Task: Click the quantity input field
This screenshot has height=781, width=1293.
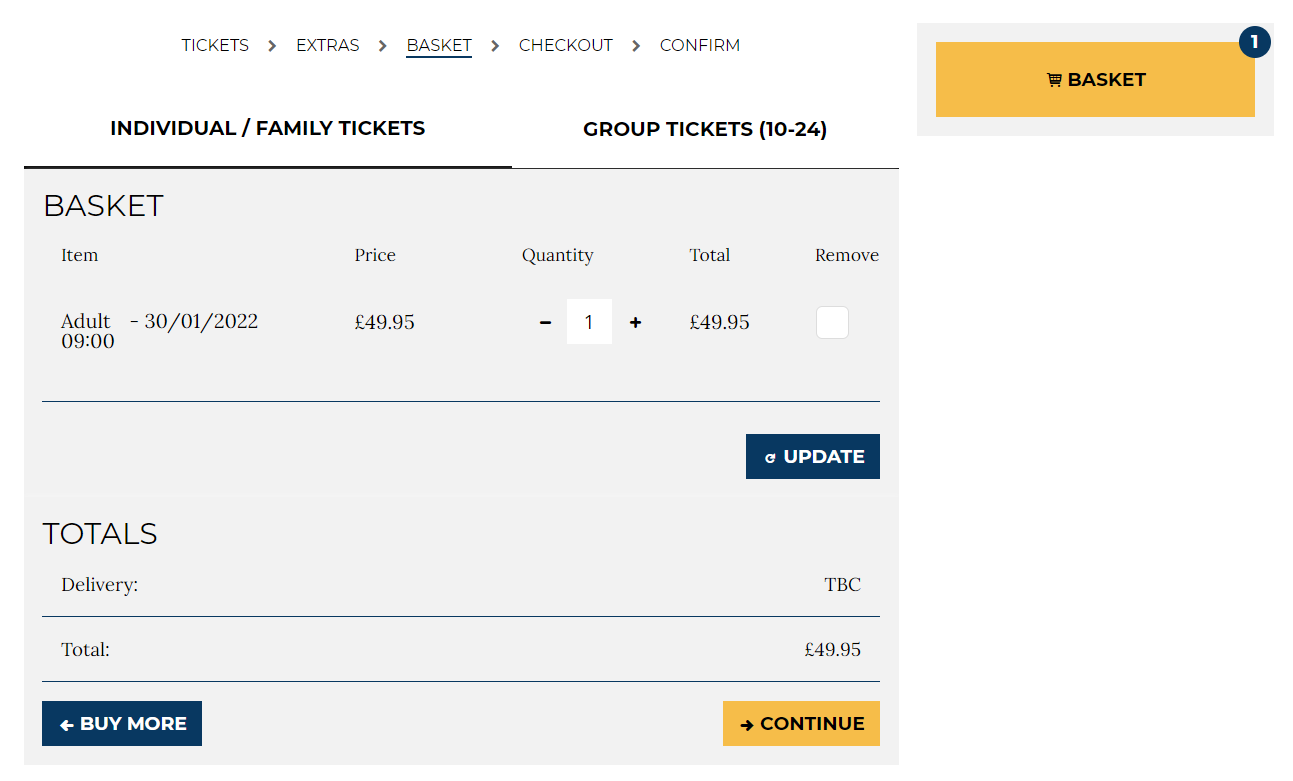Action: click(x=589, y=322)
